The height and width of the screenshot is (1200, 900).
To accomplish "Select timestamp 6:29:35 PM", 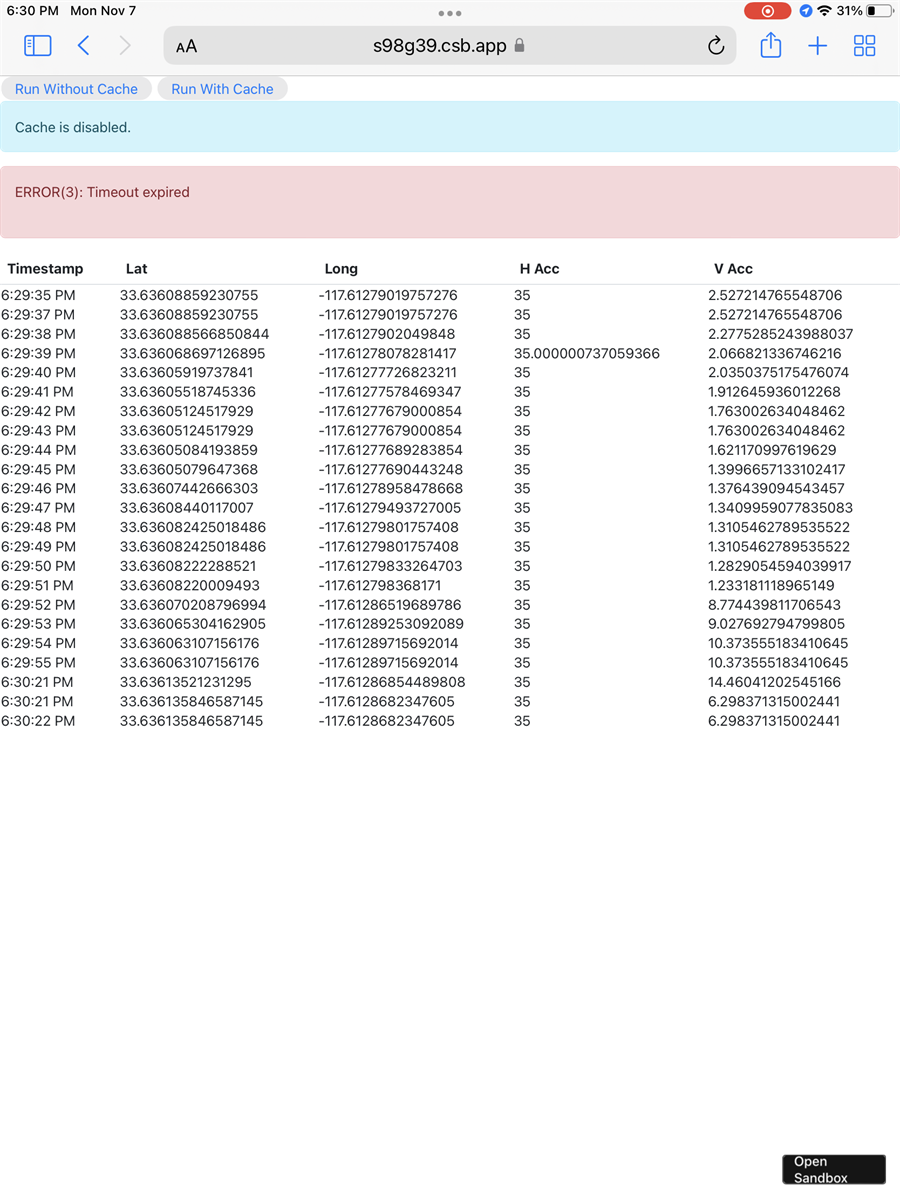I will click(x=38, y=296).
